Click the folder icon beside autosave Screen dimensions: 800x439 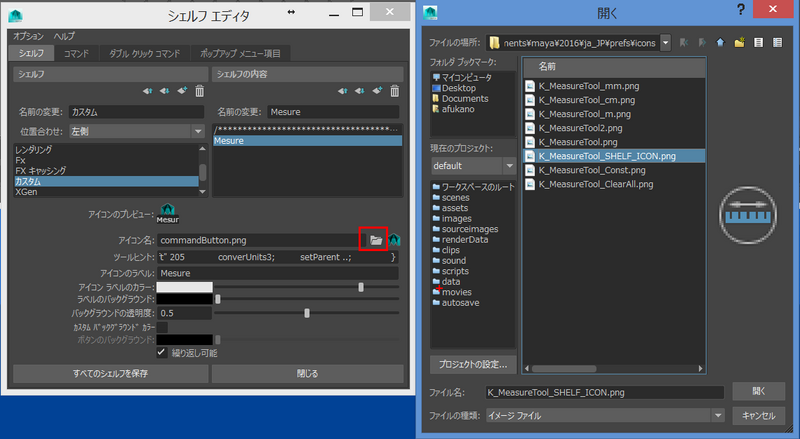(x=436, y=303)
